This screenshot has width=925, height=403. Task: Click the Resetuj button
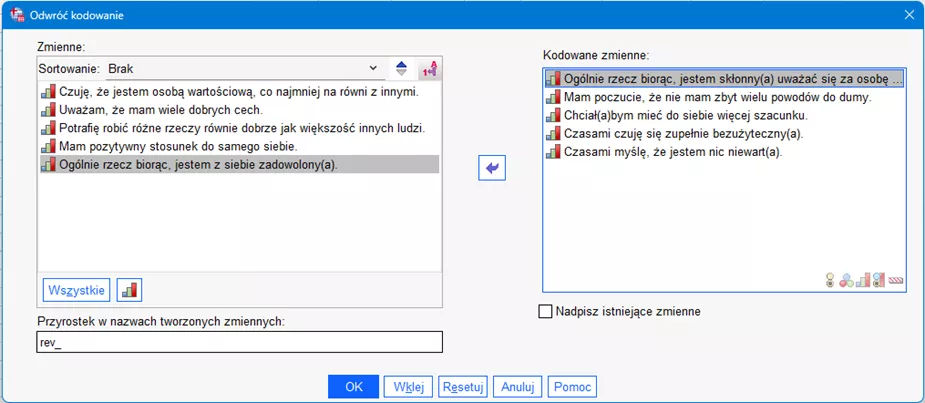pos(464,387)
